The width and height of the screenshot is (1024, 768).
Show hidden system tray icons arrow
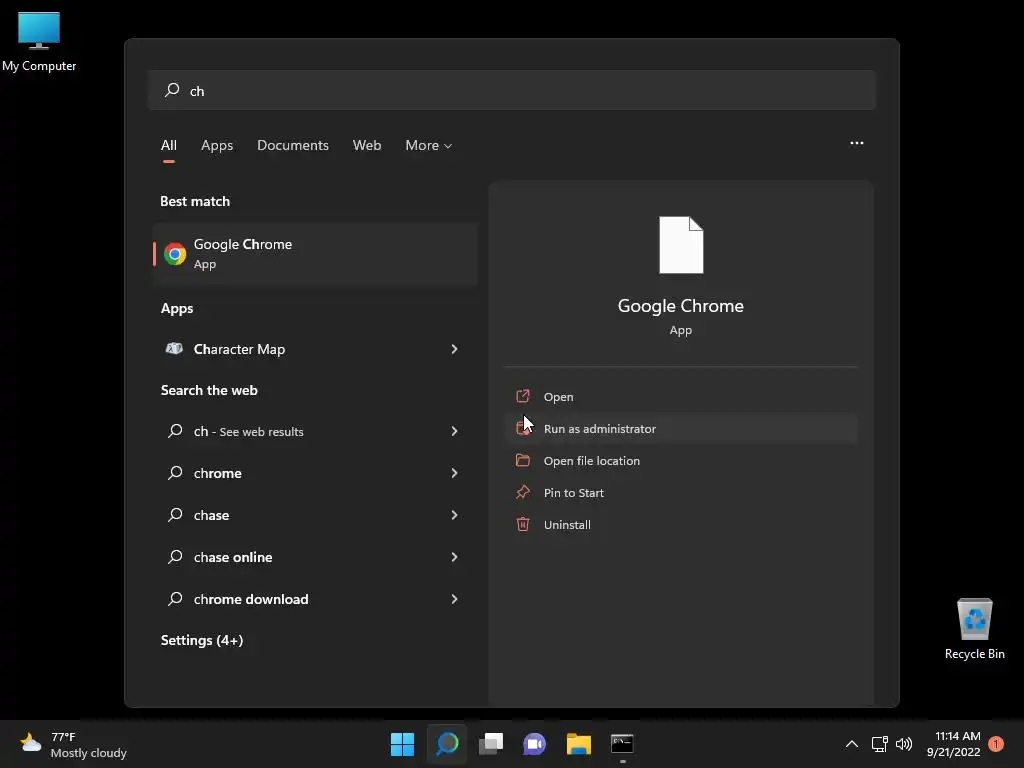(852, 744)
